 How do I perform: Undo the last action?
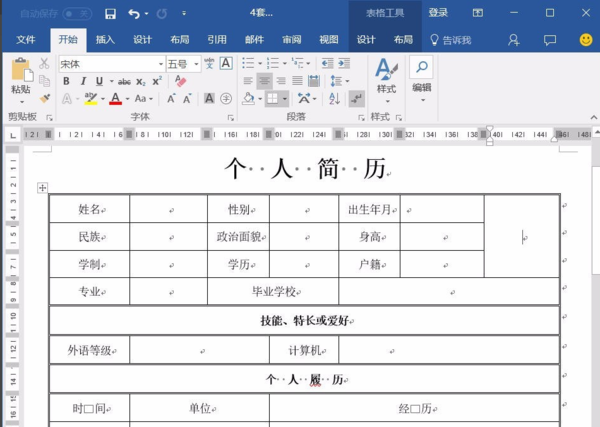[134, 14]
